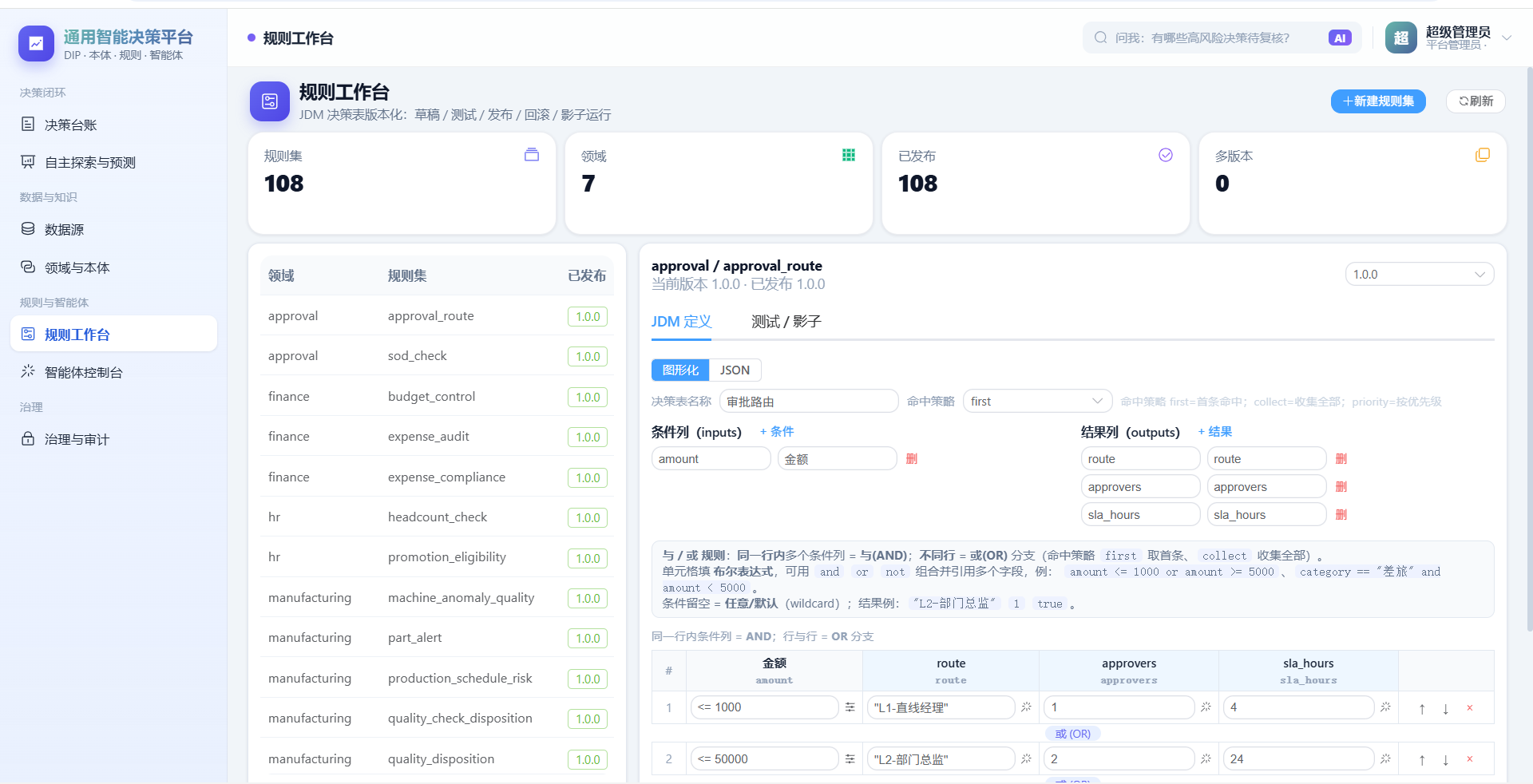Screen dimensions: 1533x784
Task: Switch definition view to JSON
Action: [x=735, y=370]
